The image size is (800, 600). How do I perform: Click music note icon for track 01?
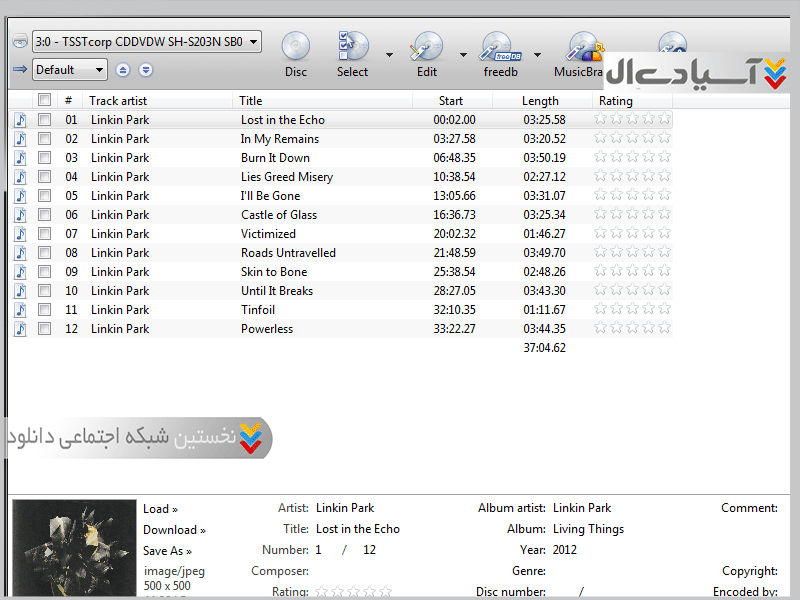click(20, 120)
